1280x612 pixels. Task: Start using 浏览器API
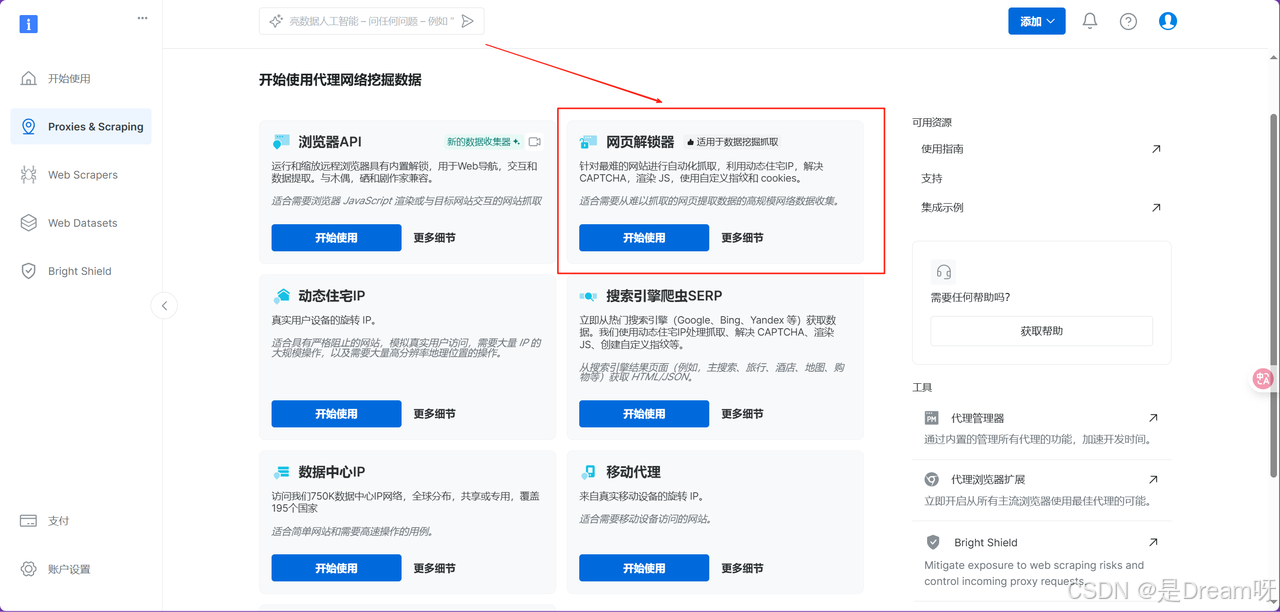point(336,238)
